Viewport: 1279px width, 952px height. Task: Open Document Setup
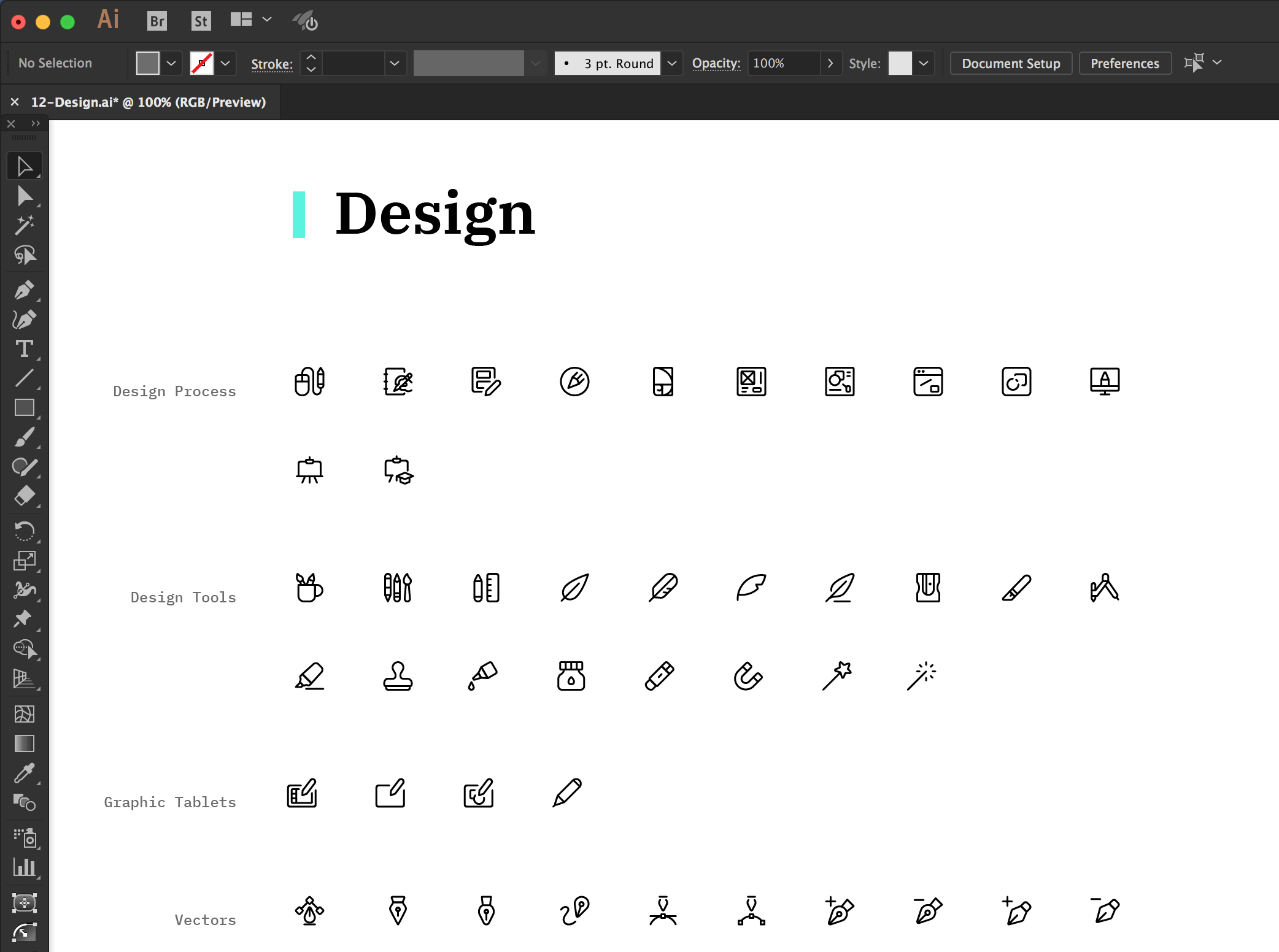pyautogui.click(x=1010, y=63)
